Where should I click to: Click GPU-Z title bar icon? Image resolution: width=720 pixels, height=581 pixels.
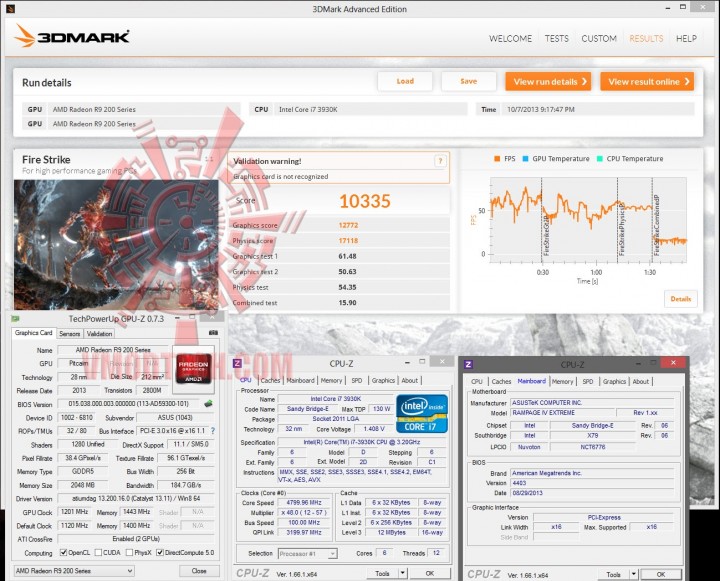pyautogui.click(x=15, y=318)
